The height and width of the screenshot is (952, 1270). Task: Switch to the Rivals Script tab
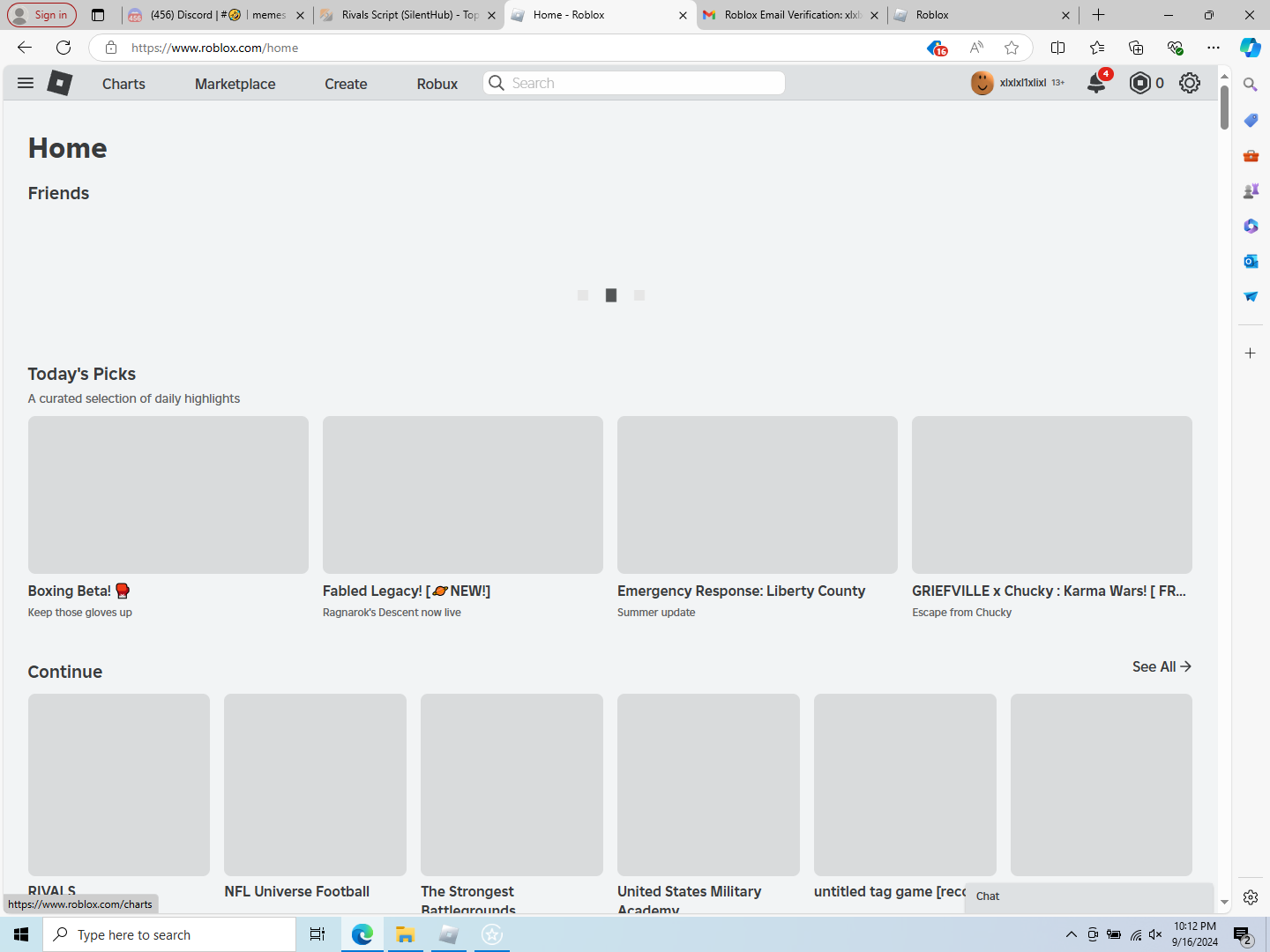[409, 15]
